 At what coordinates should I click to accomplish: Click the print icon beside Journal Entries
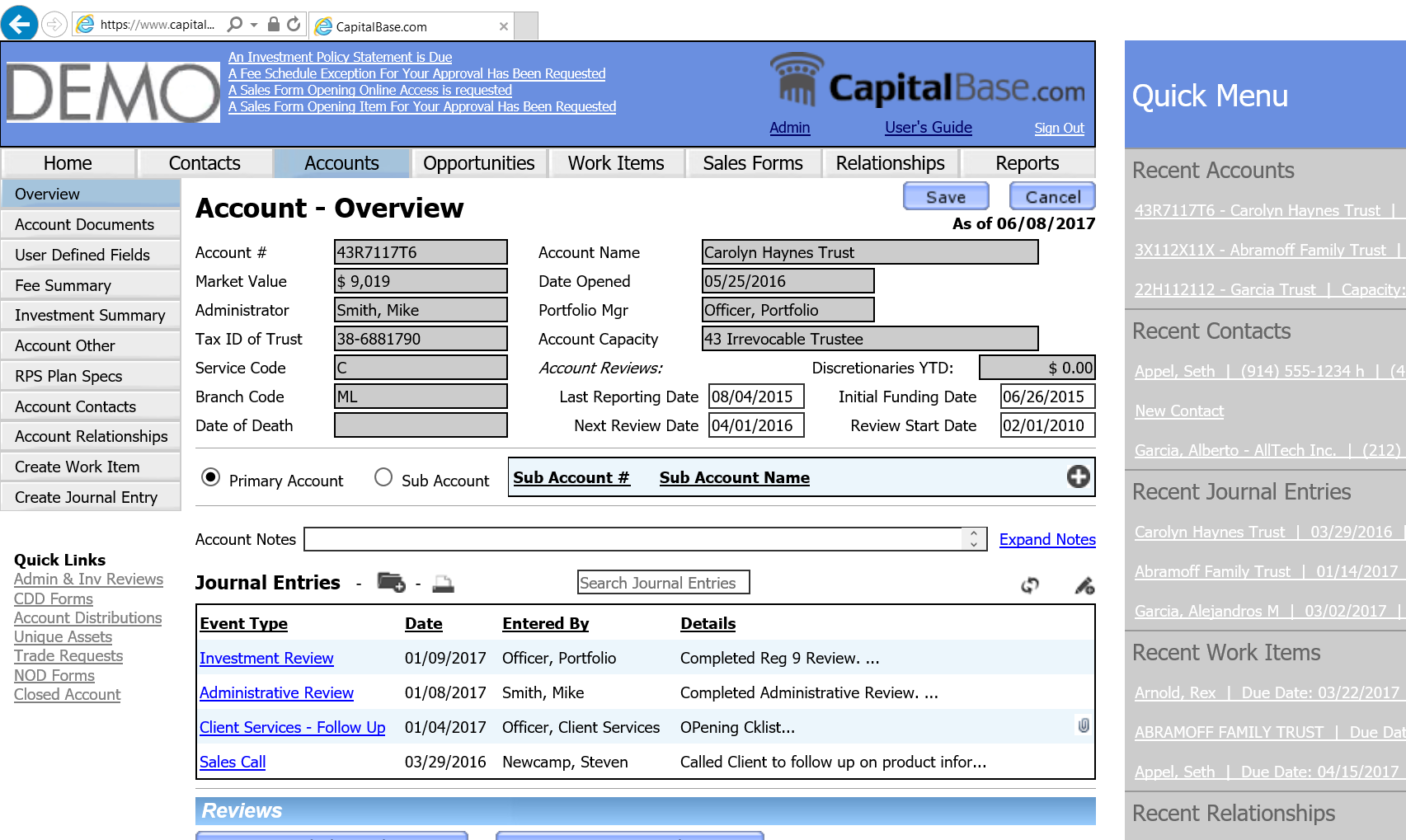point(443,583)
